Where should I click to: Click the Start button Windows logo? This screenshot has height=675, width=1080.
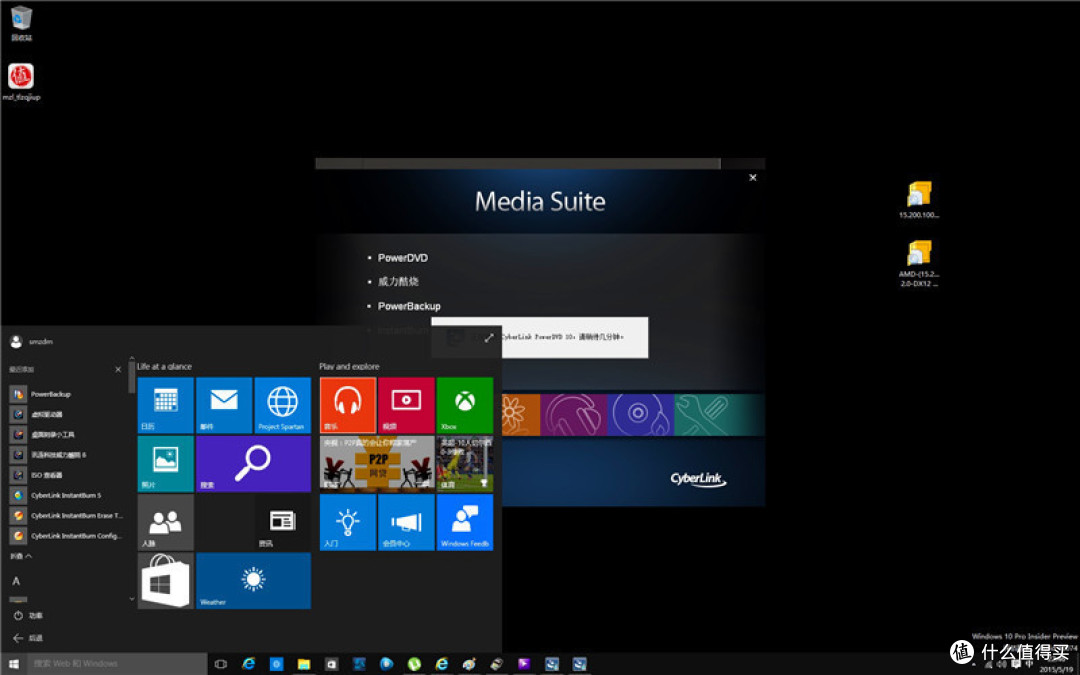pyautogui.click(x=14, y=664)
